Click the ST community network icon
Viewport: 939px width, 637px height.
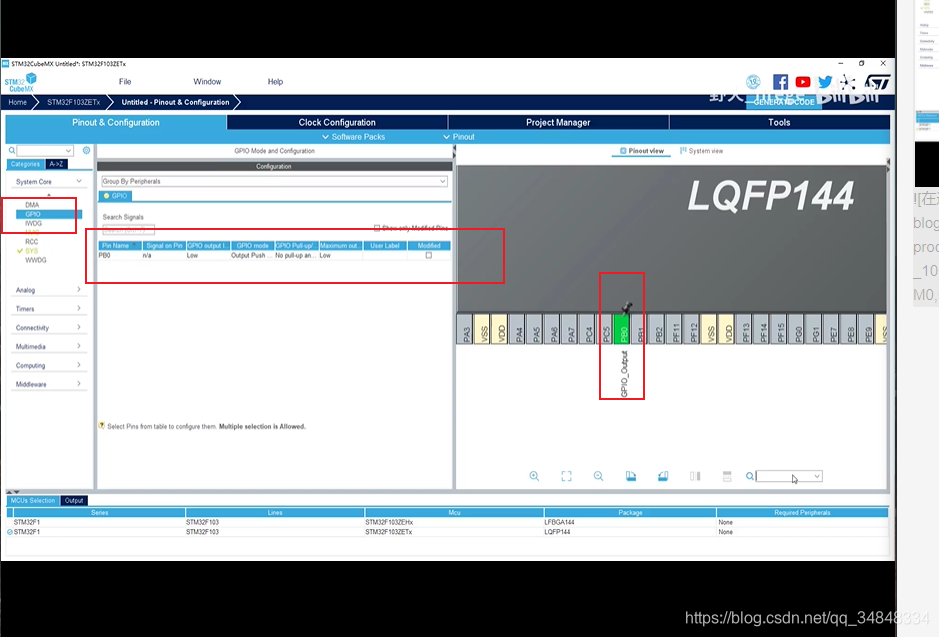point(847,82)
